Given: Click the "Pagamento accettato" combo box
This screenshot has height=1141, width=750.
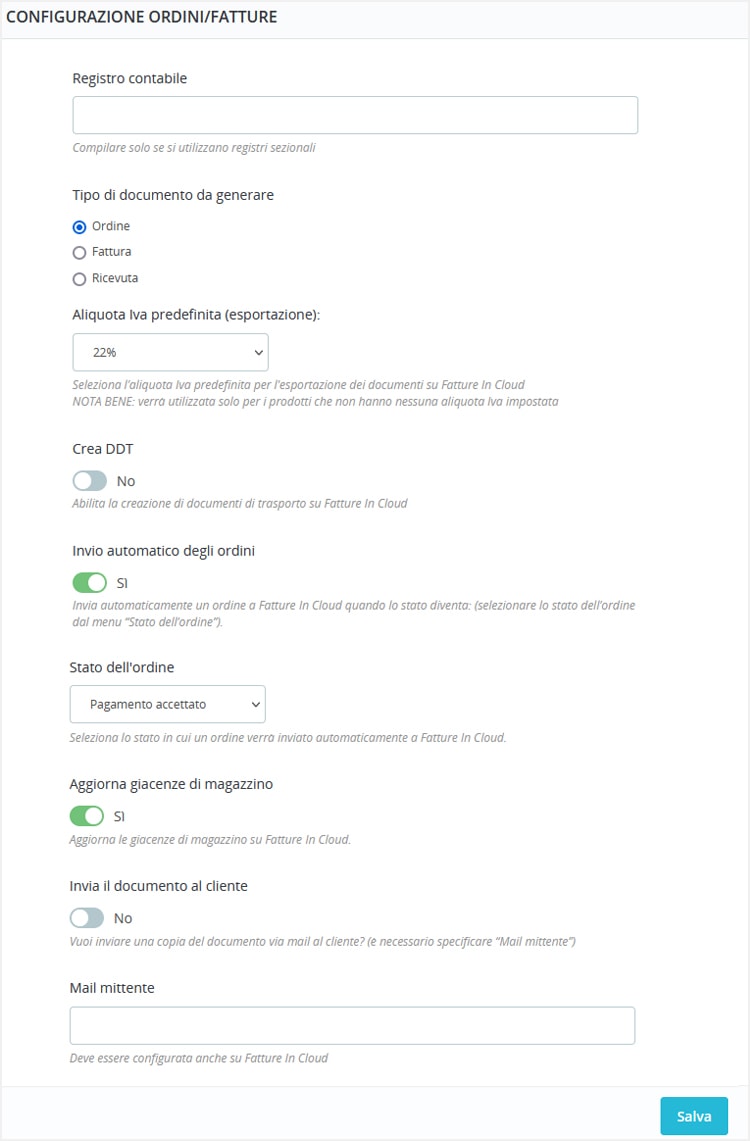Looking at the screenshot, I should [x=167, y=704].
